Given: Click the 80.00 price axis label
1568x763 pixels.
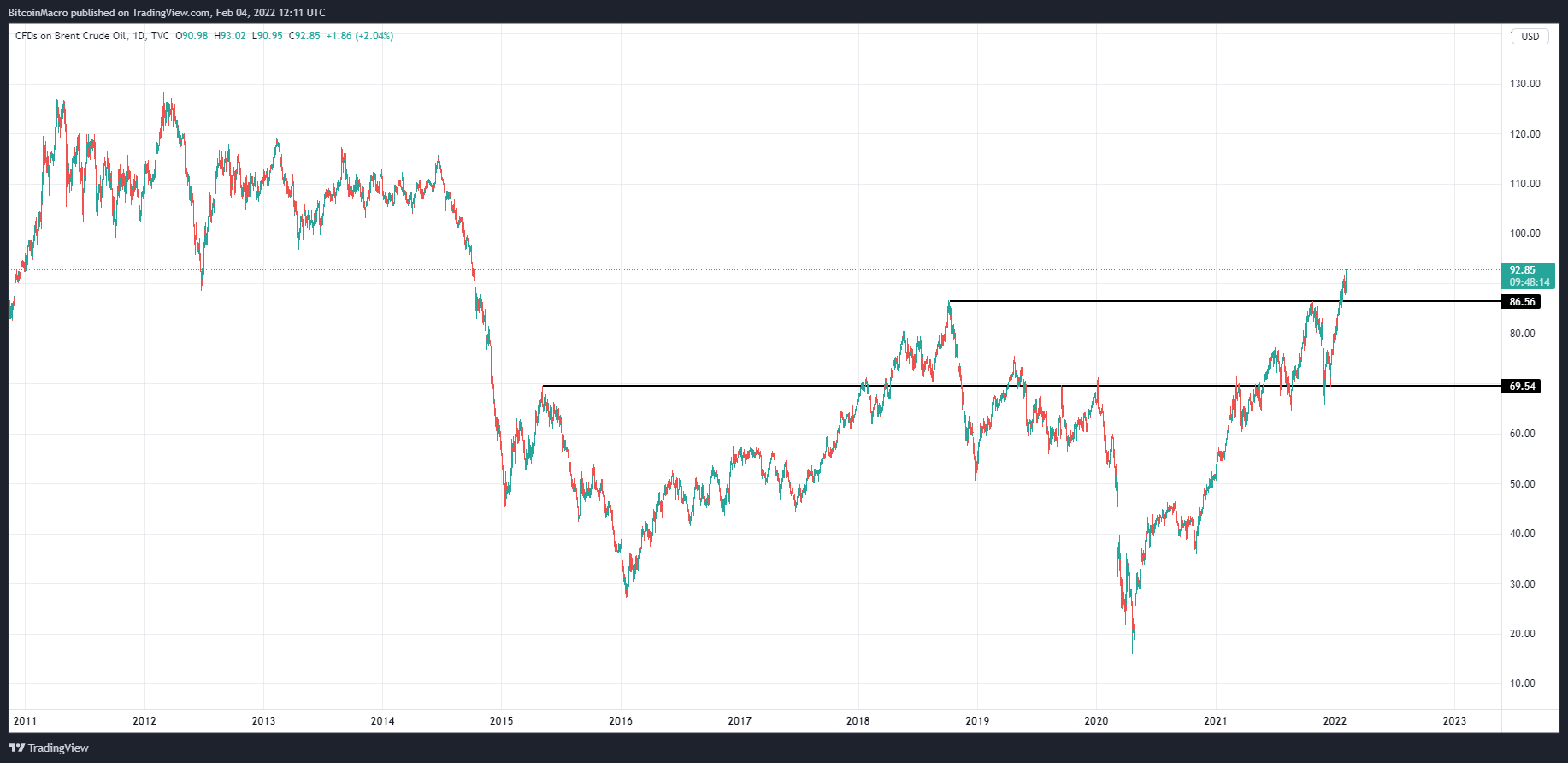Looking at the screenshot, I should coord(1522,334).
